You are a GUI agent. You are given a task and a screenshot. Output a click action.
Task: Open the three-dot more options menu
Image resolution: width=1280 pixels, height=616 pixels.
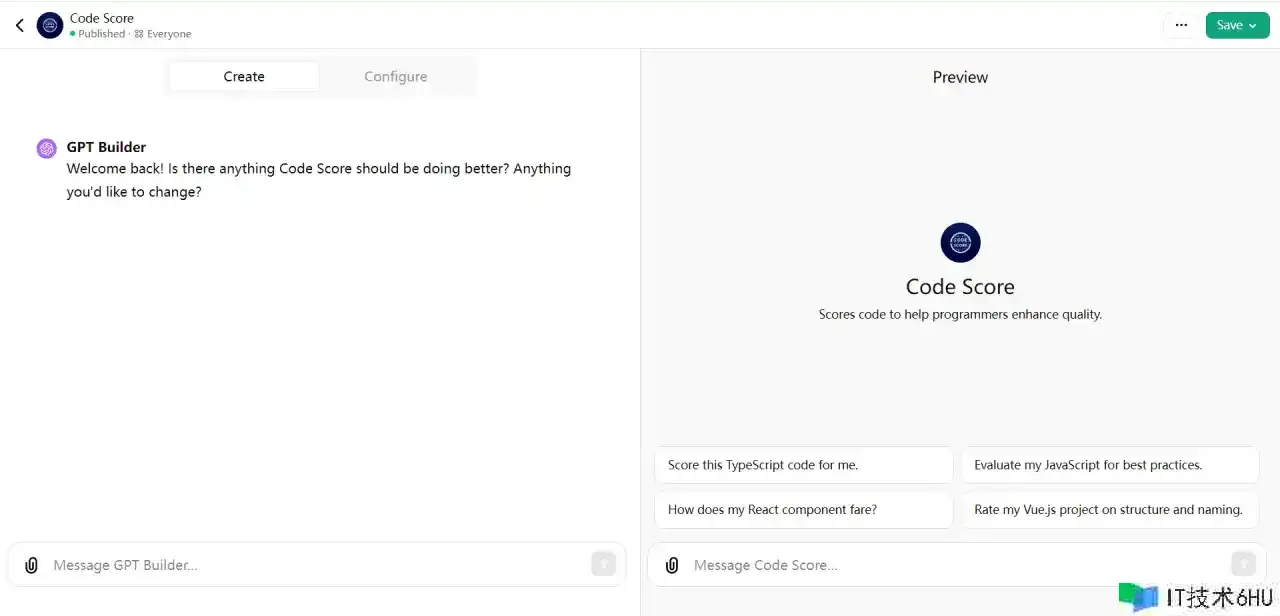(x=1181, y=25)
